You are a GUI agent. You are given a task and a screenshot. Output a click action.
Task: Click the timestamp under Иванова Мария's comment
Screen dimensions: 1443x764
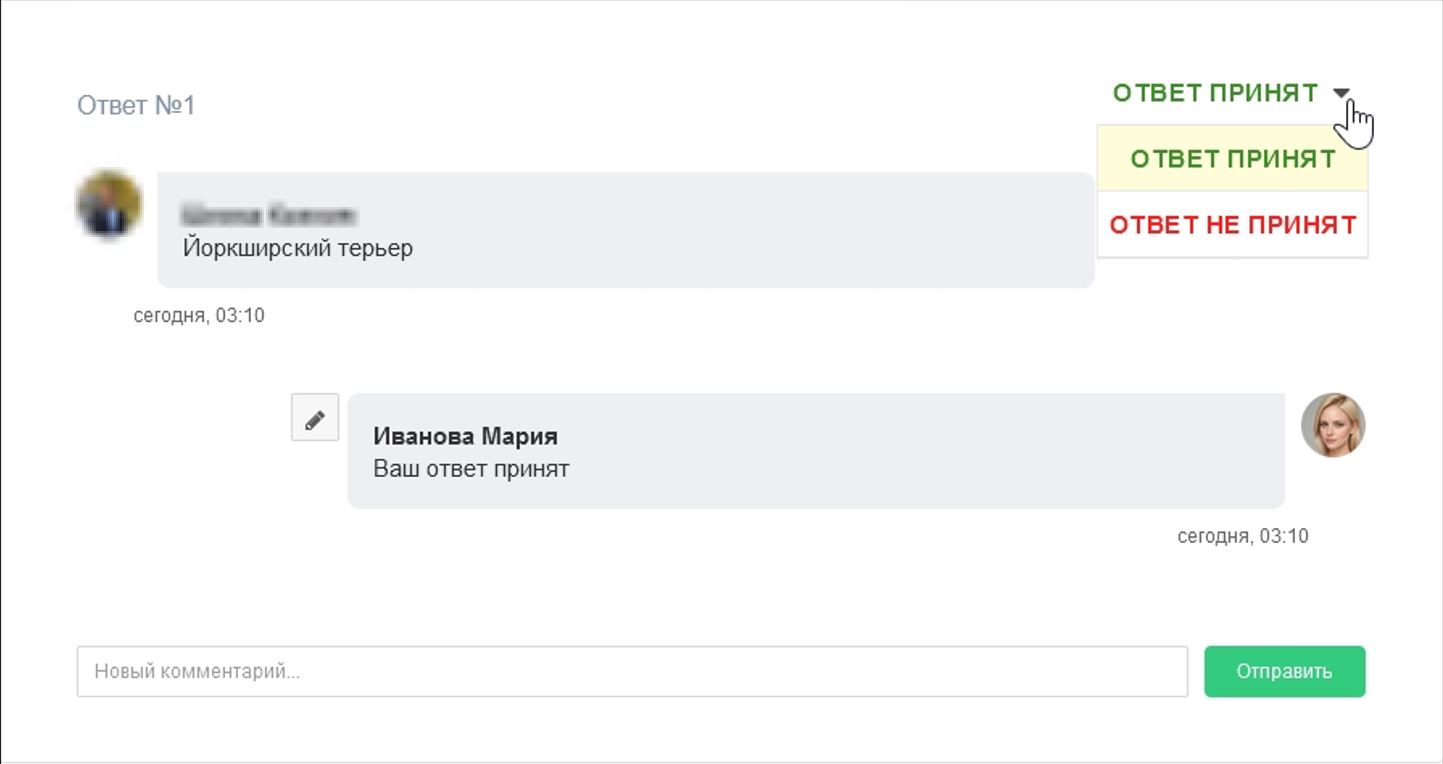pyautogui.click(x=1242, y=536)
